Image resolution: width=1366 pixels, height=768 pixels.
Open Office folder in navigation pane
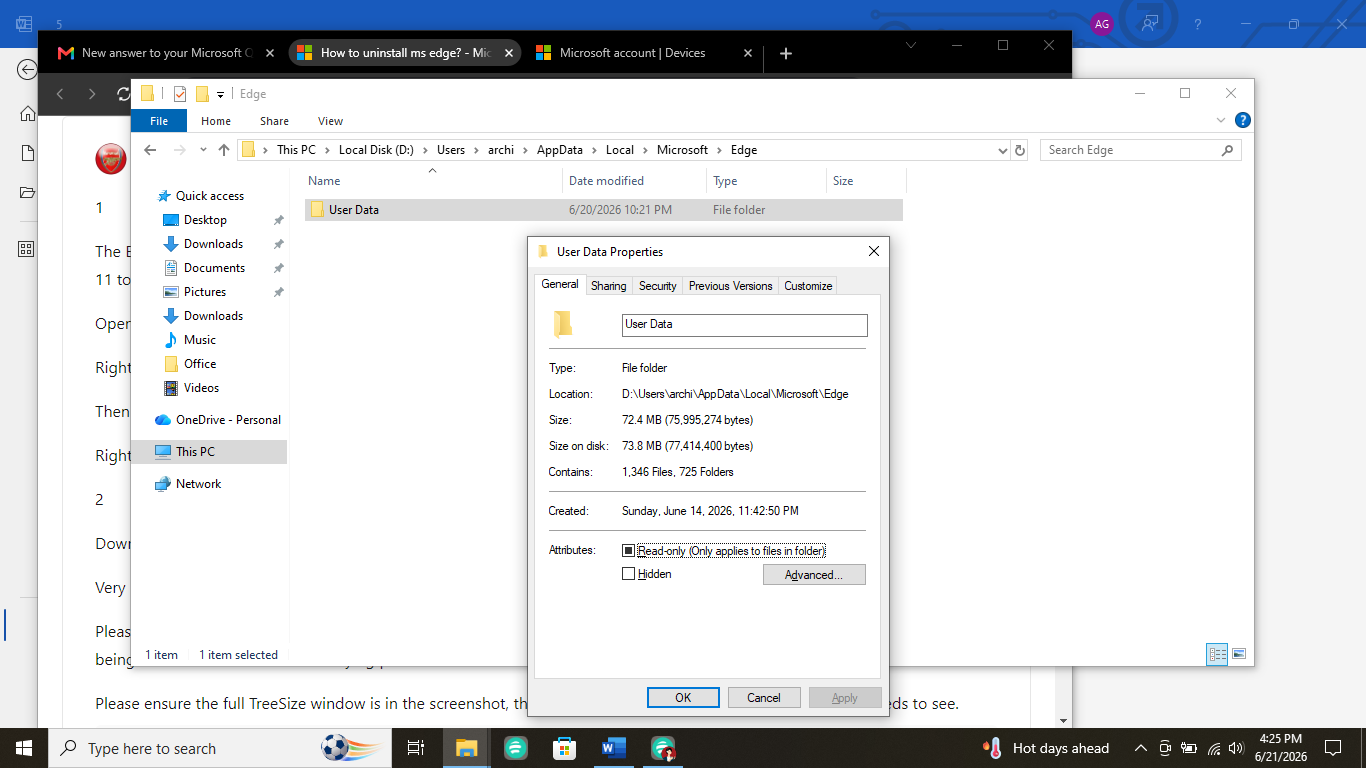coord(200,364)
